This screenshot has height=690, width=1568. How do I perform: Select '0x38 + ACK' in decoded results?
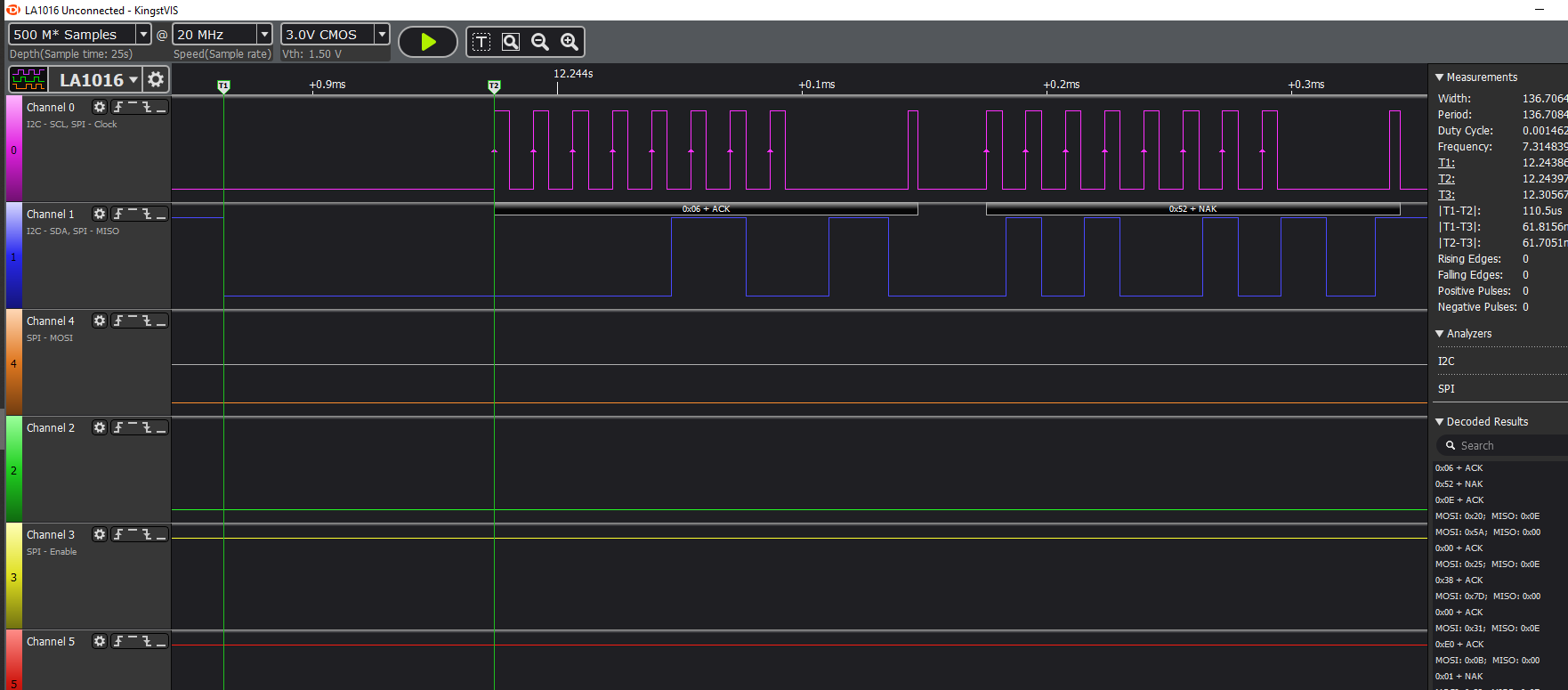point(1459,580)
